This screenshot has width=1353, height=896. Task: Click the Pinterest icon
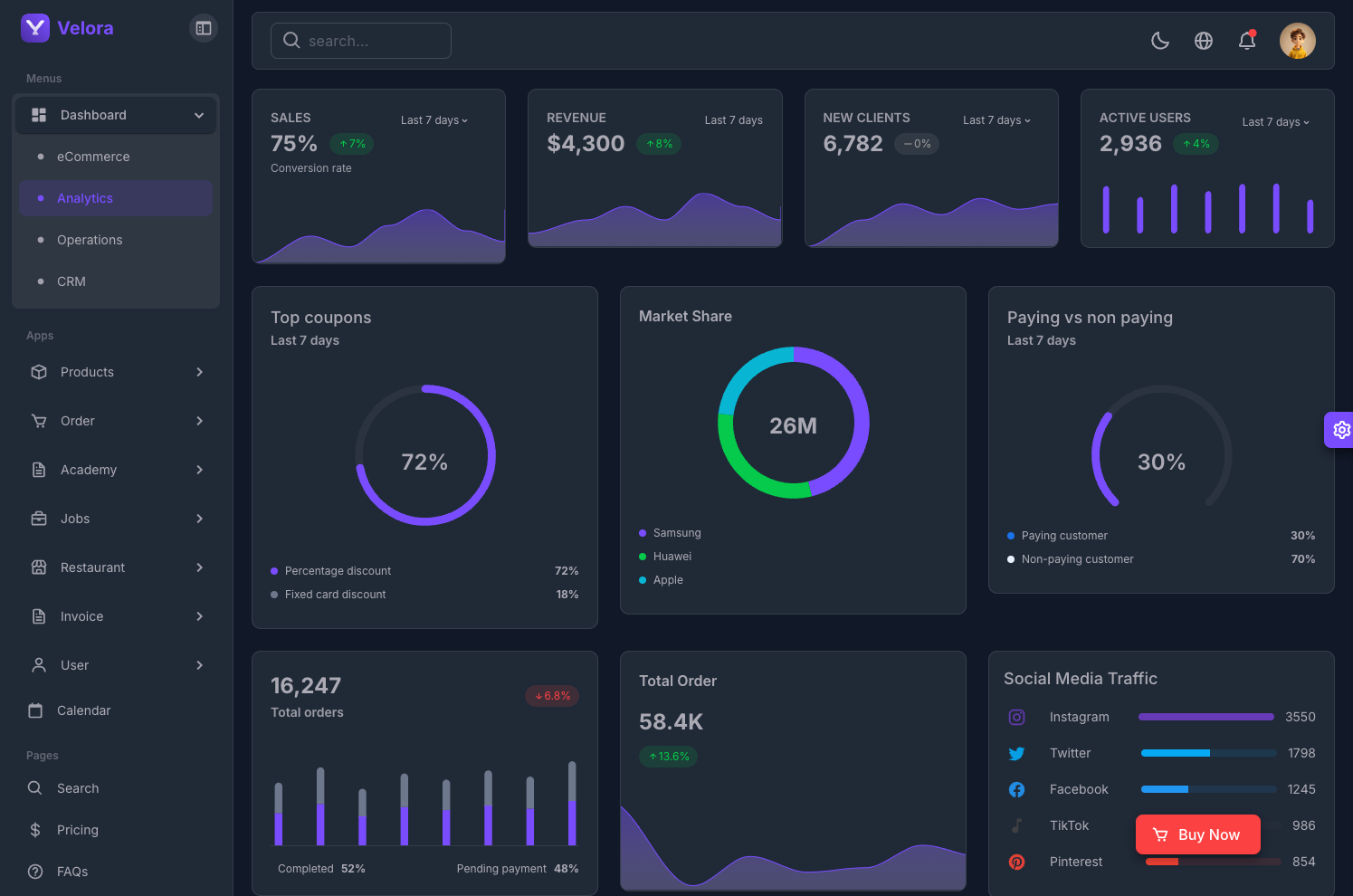[x=1016, y=862]
